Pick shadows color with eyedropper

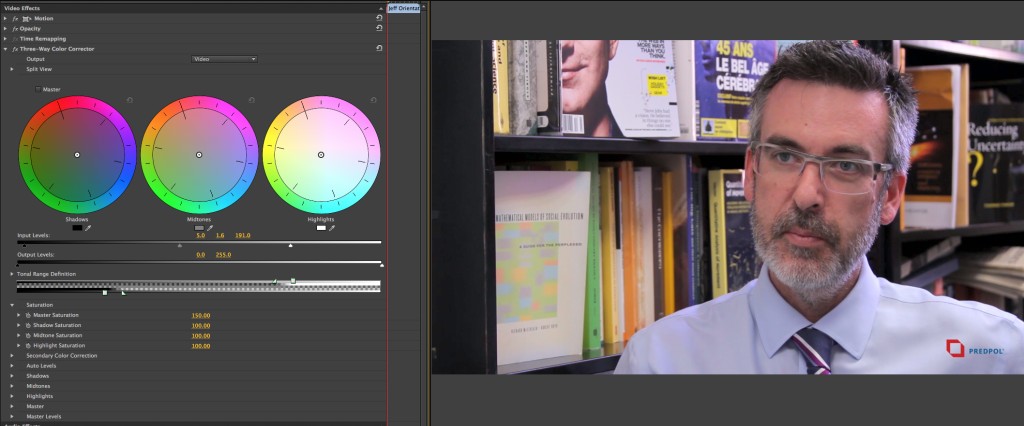[88, 228]
